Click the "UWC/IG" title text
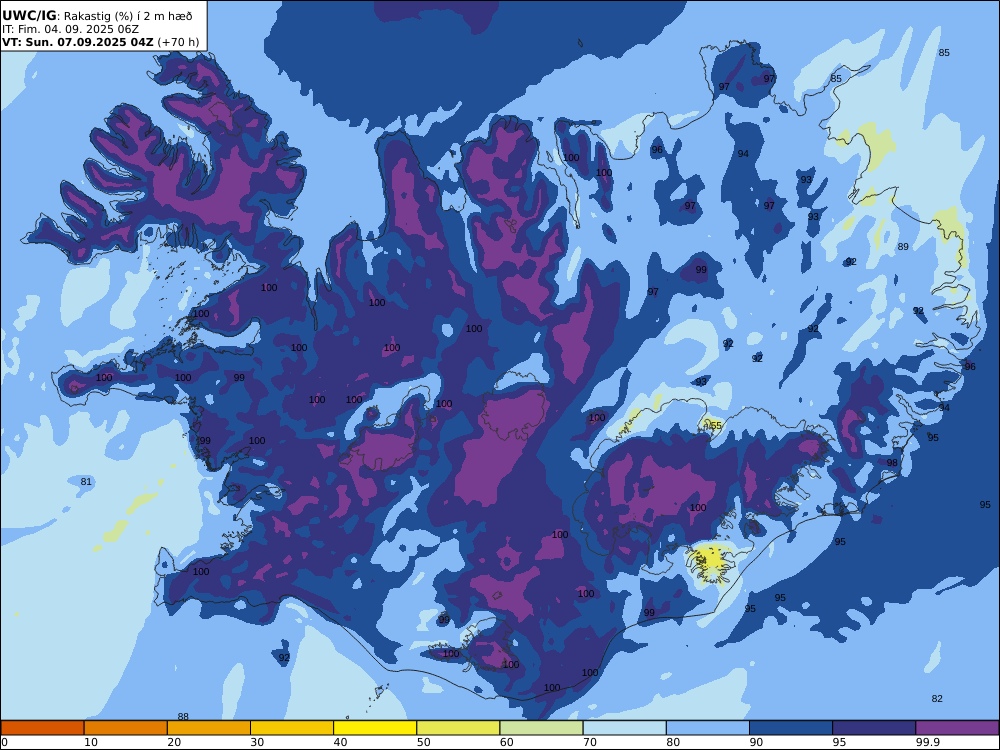The height and width of the screenshot is (750, 1000). 29,16
